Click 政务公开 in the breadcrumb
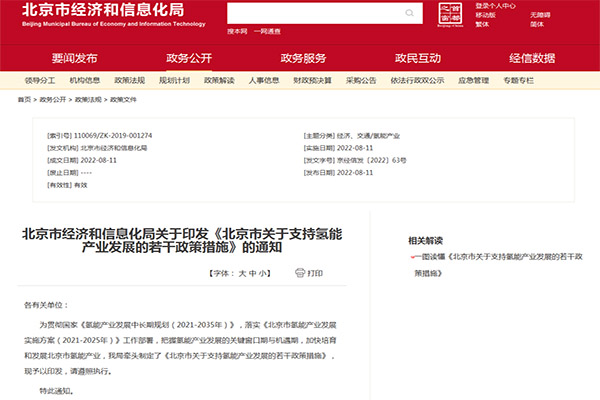600x400 pixels. [x=53, y=100]
